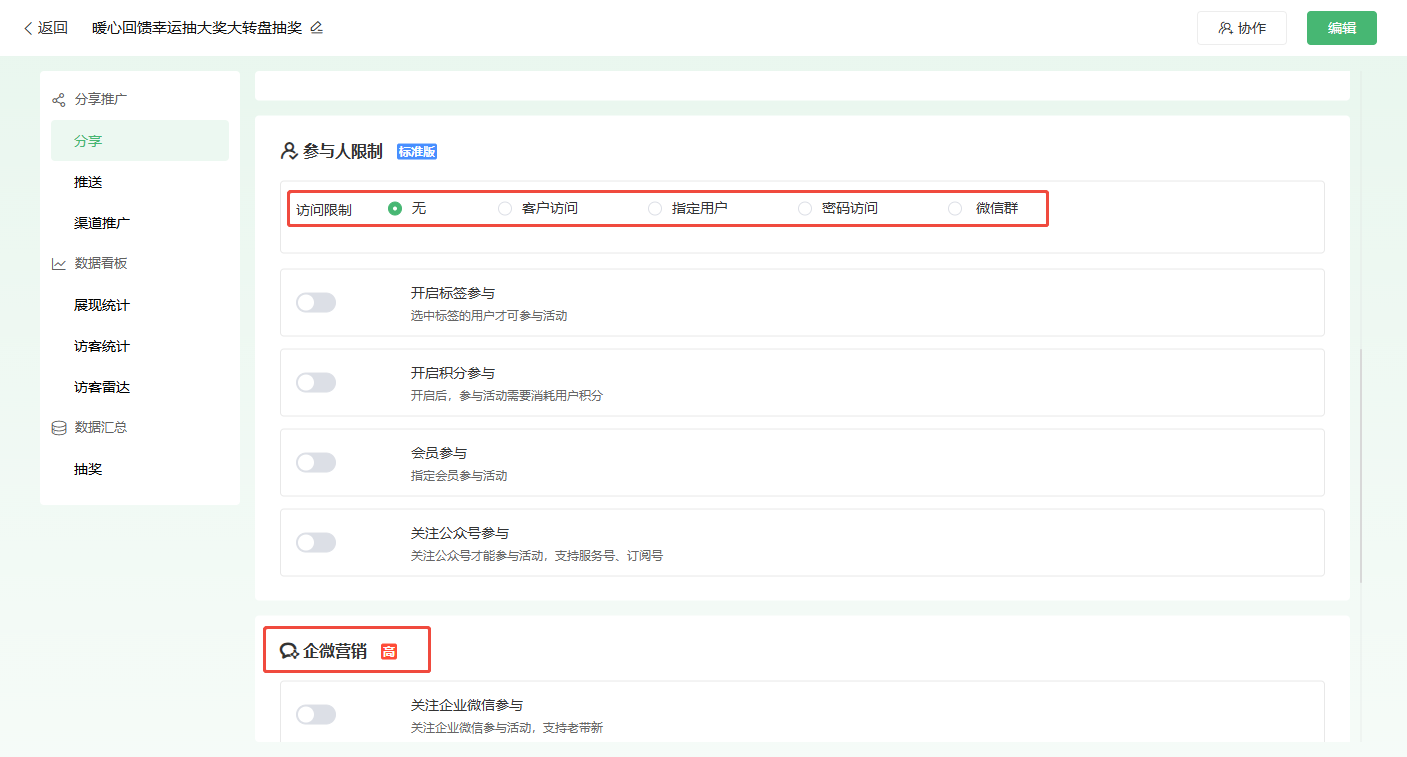The height and width of the screenshot is (757, 1407).
Task: Click the person icon beside 参与人限制 heading
Action: coord(289,151)
